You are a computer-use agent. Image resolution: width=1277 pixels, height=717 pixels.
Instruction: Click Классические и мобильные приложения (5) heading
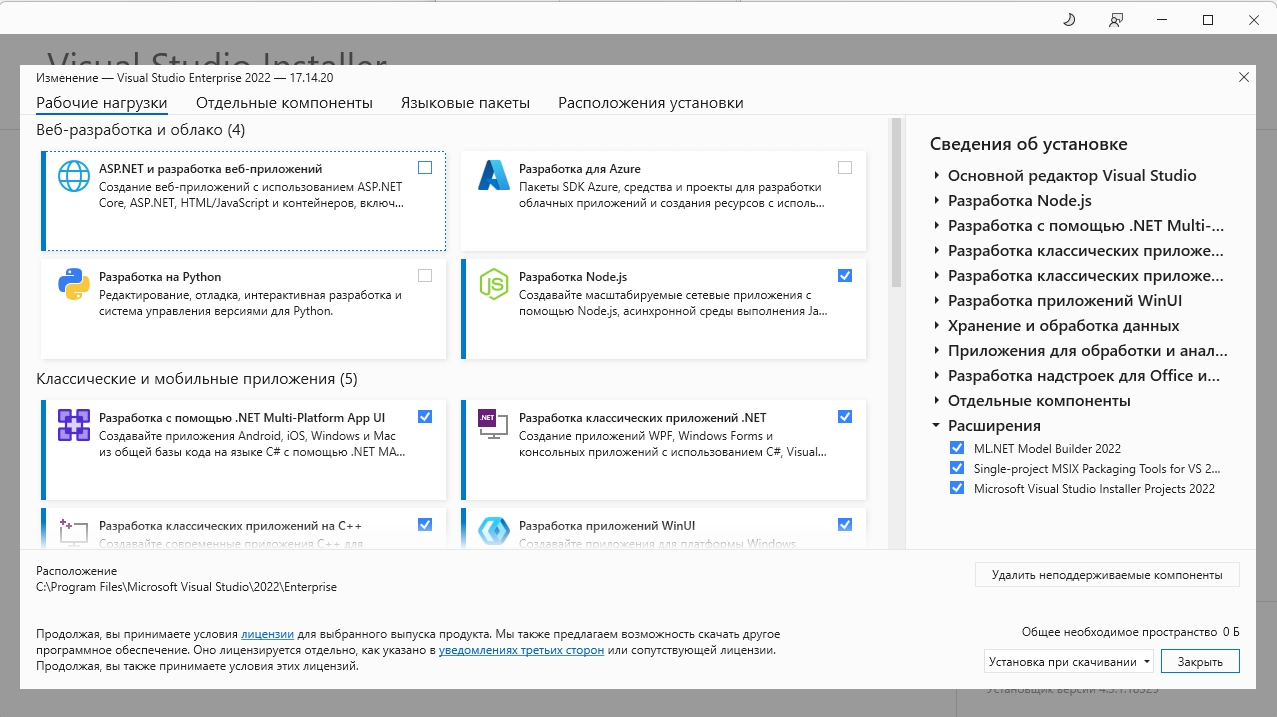(197, 379)
